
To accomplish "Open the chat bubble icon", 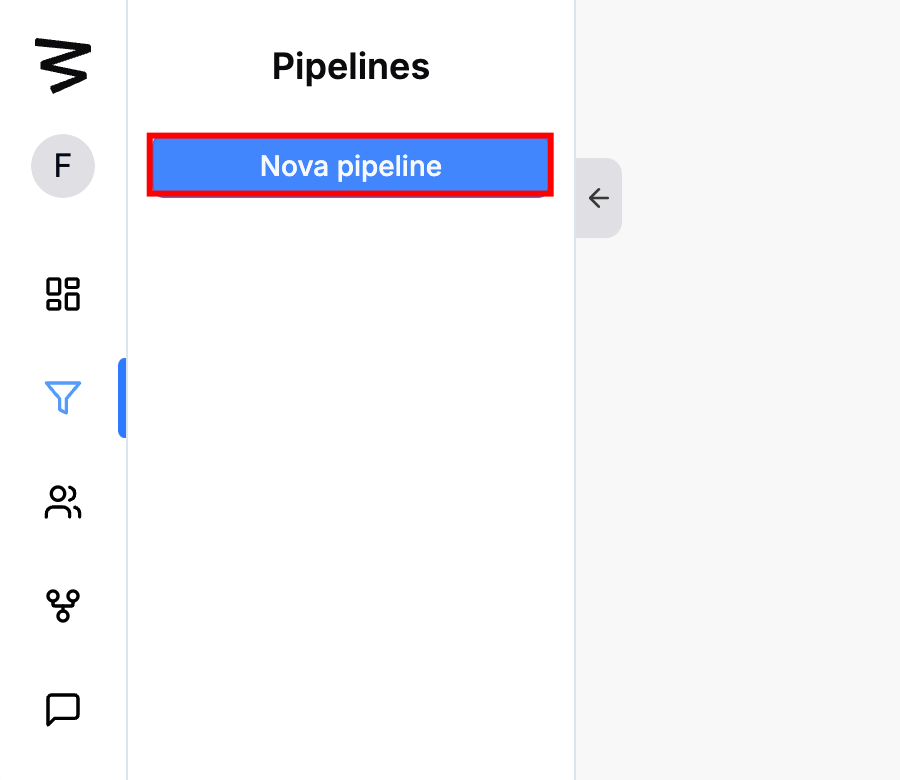I will pyautogui.click(x=62, y=709).
